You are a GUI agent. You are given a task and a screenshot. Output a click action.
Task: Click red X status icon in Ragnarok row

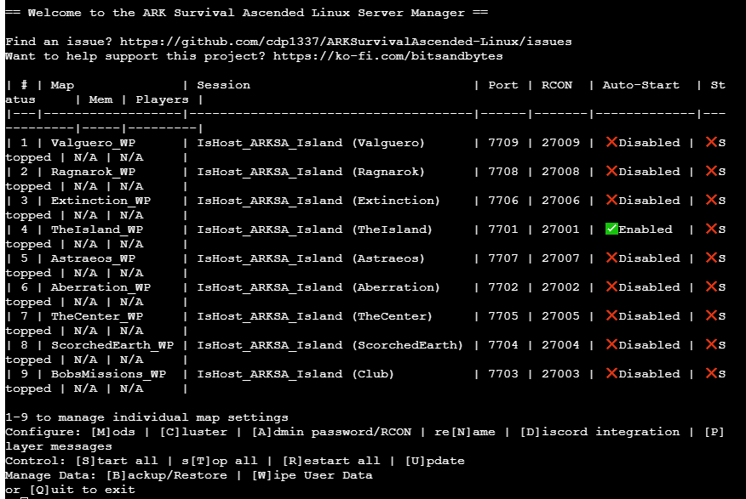(711, 172)
